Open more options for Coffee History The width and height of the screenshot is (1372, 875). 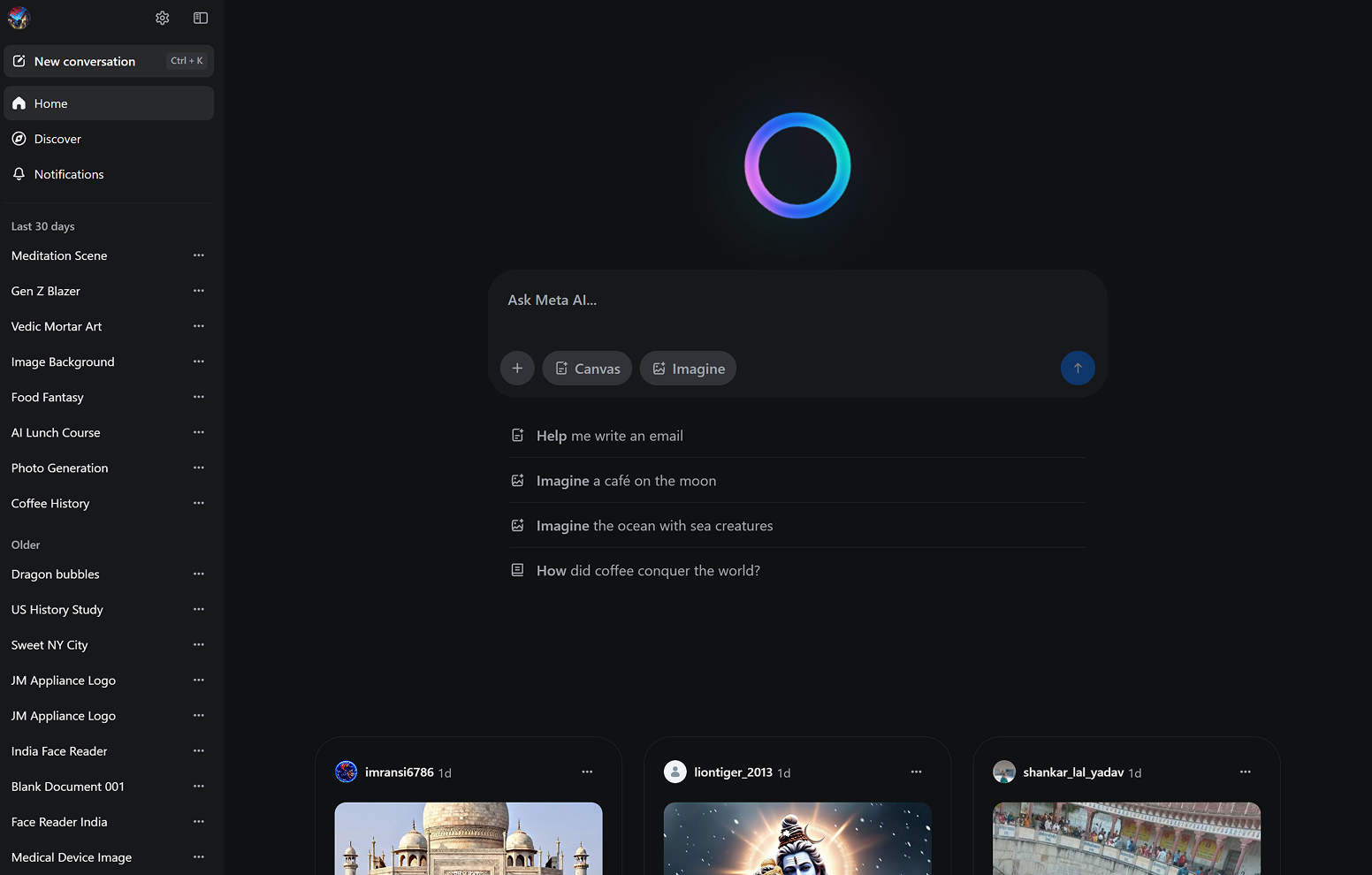coord(199,503)
